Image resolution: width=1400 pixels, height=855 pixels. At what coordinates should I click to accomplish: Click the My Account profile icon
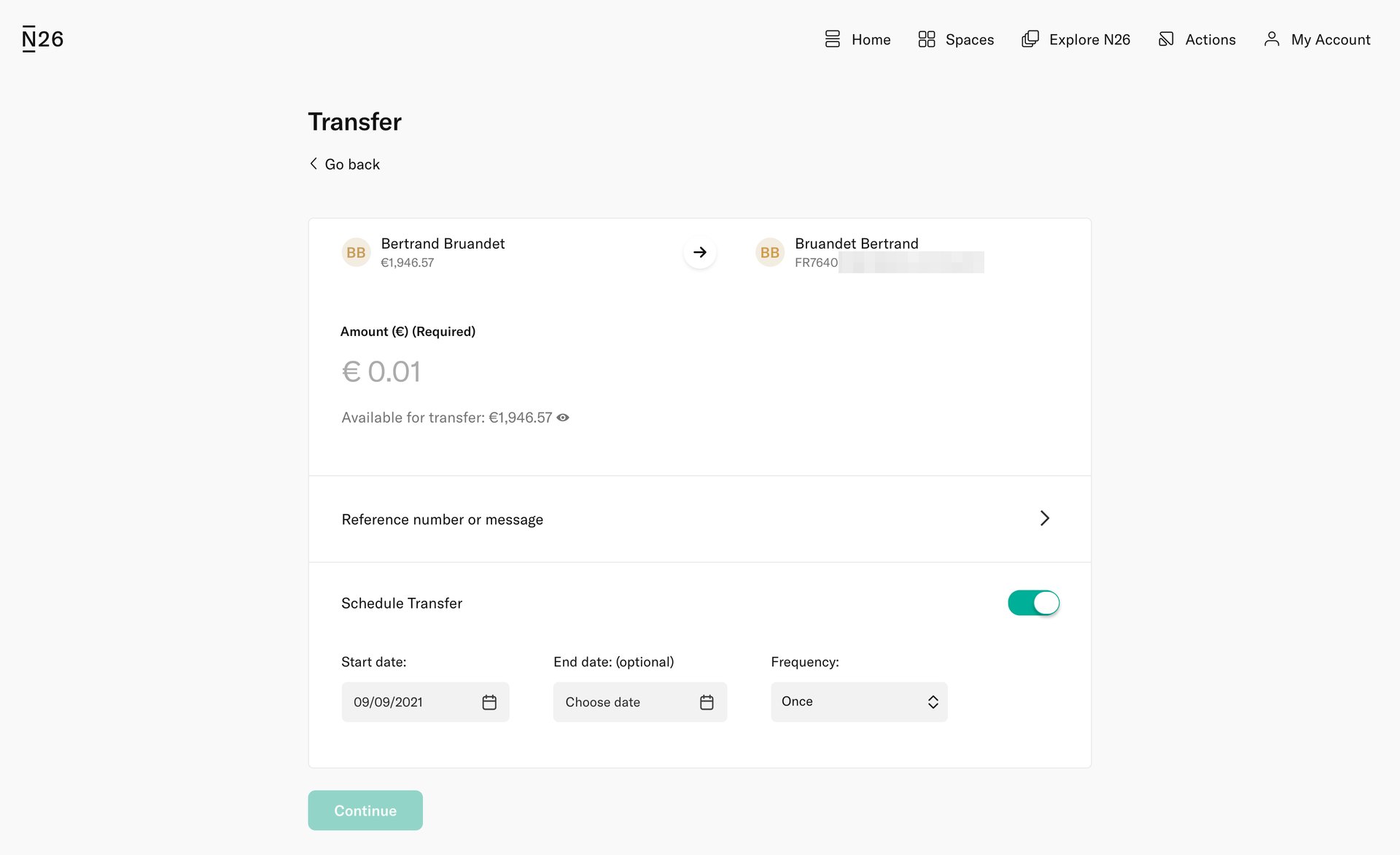(1272, 39)
